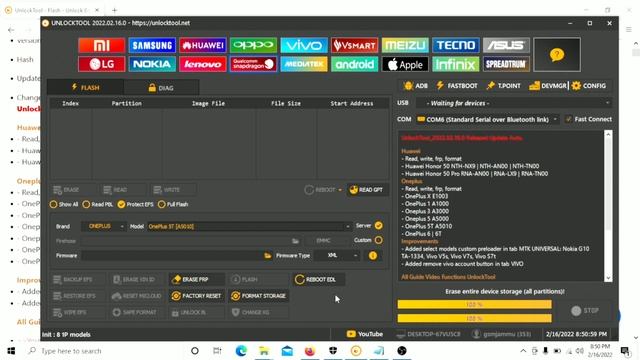Select the Vivo brand tile

[304, 45]
